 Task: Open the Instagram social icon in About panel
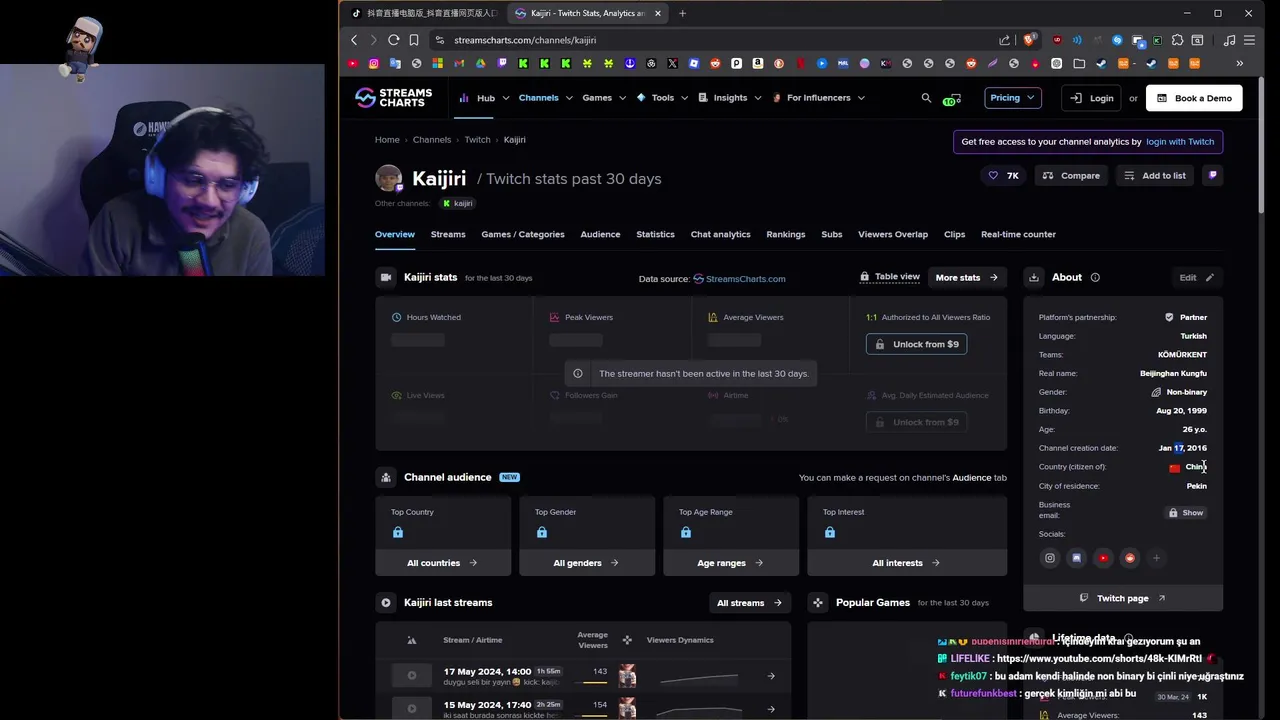coord(1050,558)
